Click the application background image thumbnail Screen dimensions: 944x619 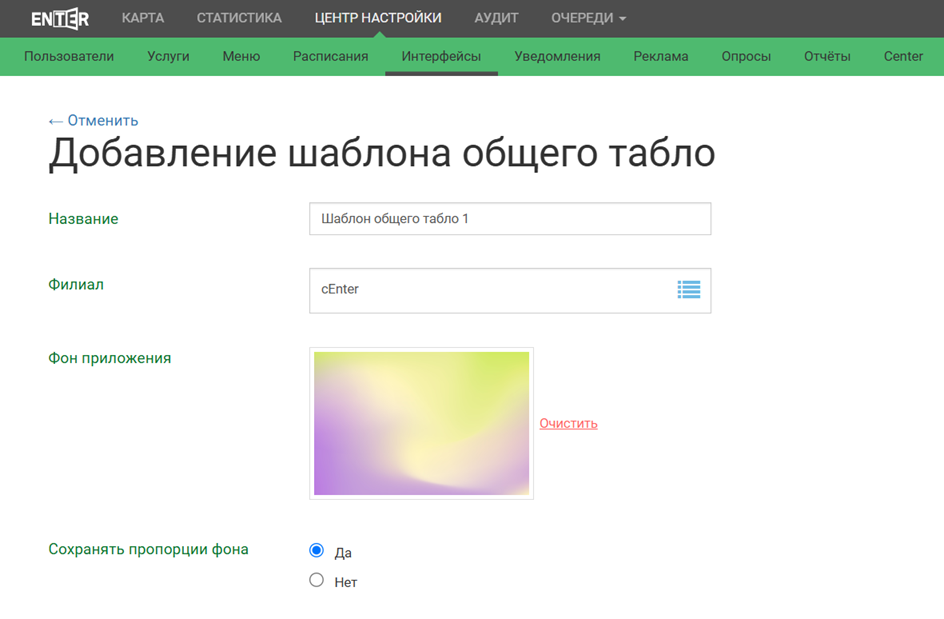tap(421, 423)
